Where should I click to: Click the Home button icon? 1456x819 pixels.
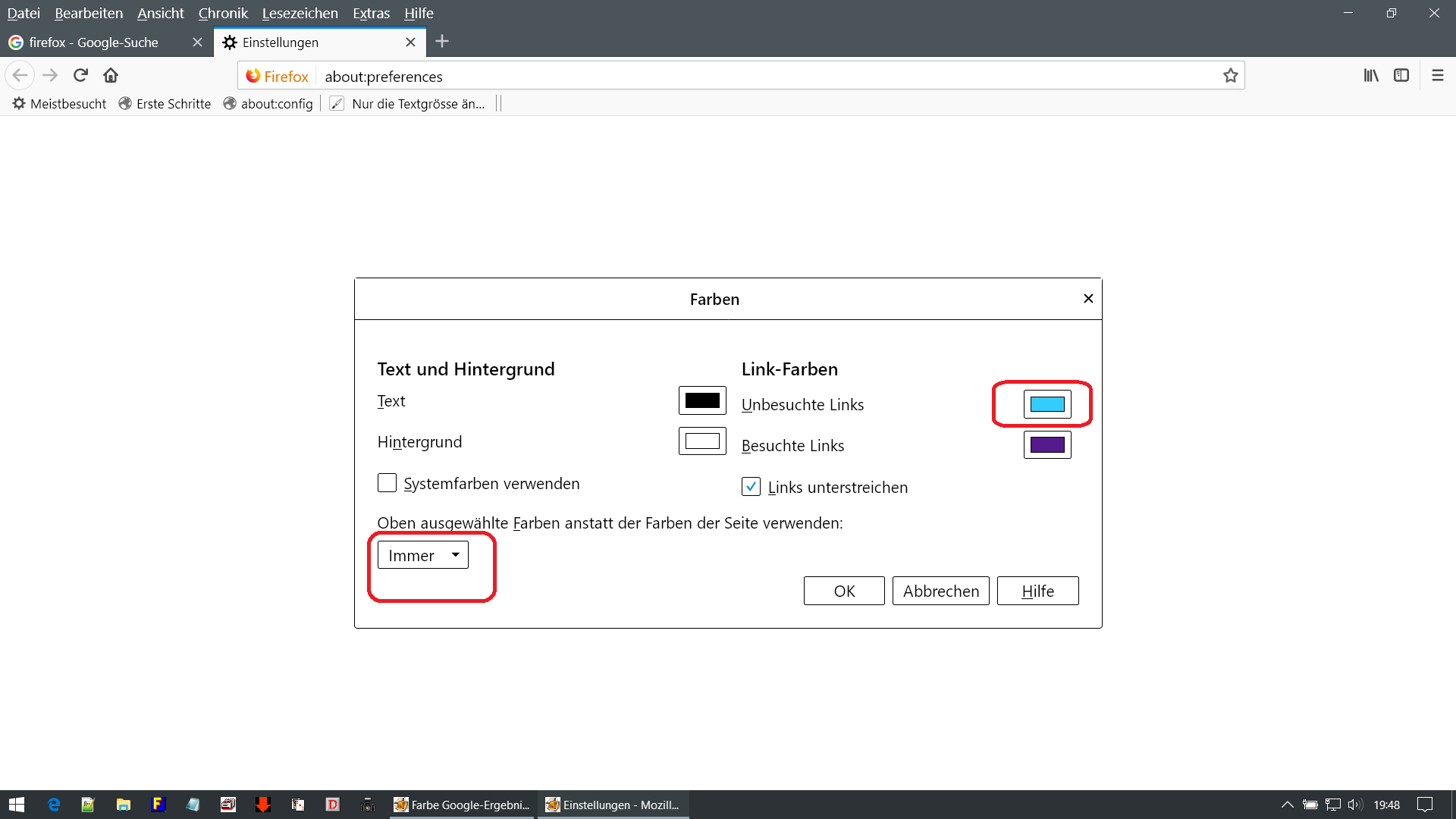pyautogui.click(x=111, y=75)
